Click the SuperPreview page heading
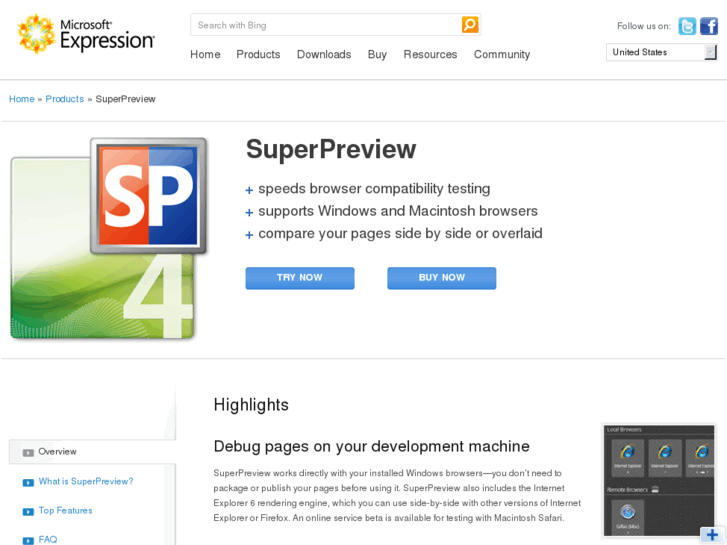 click(x=331, y=149)
